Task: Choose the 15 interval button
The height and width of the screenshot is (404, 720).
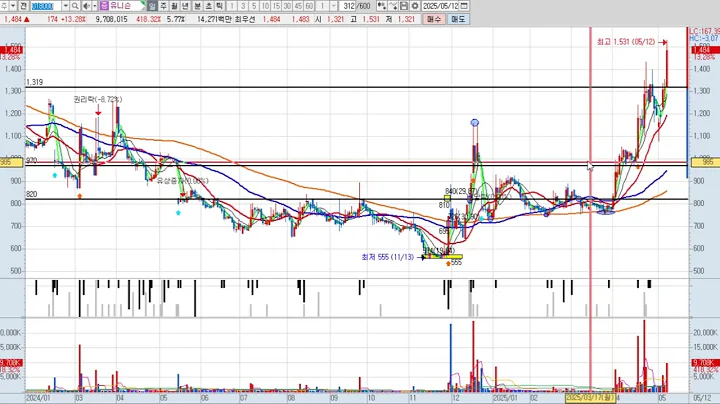Action: [276, 6]
